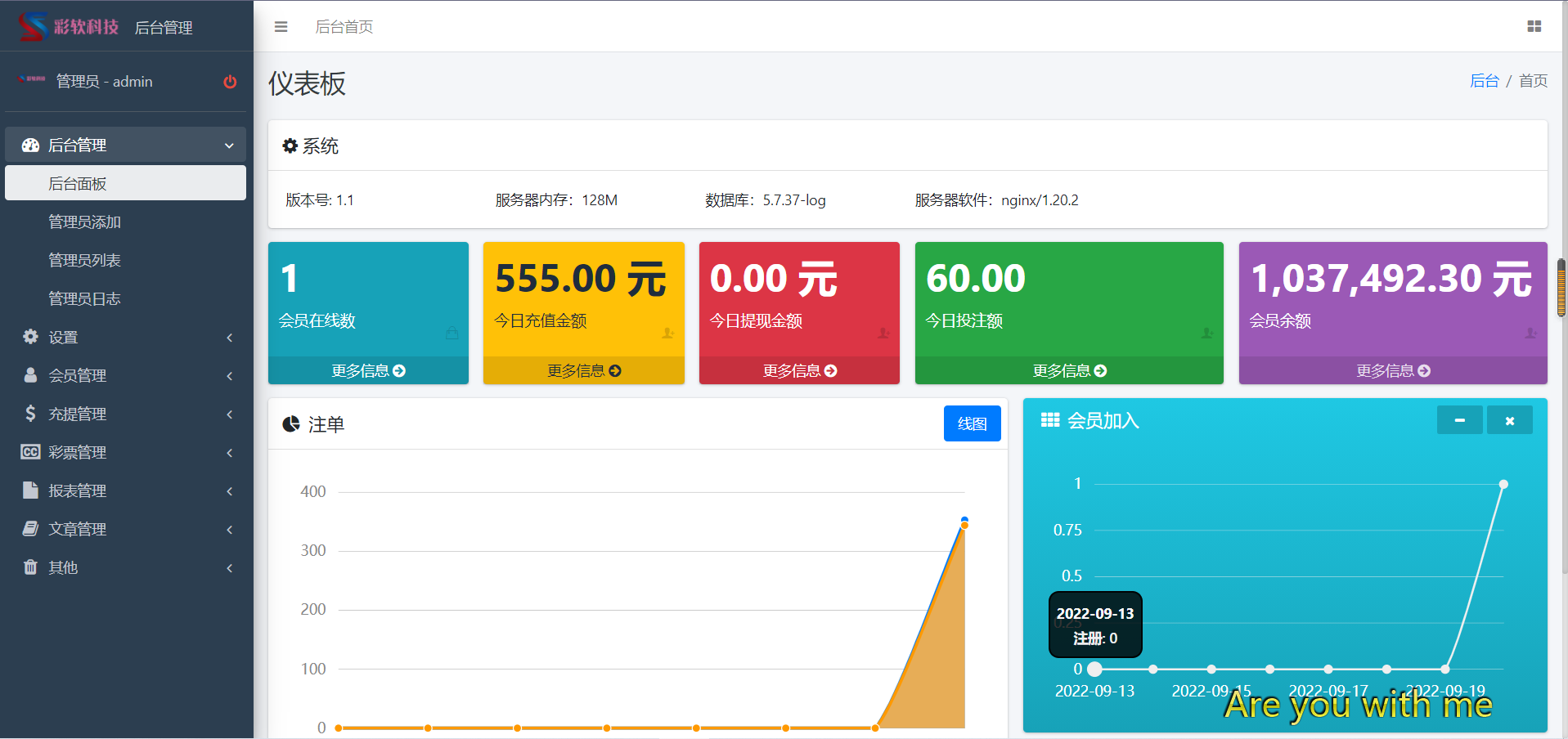Open 管理员日志 menu item
This screenshot has width=1568, height=739.
point(84,298)
